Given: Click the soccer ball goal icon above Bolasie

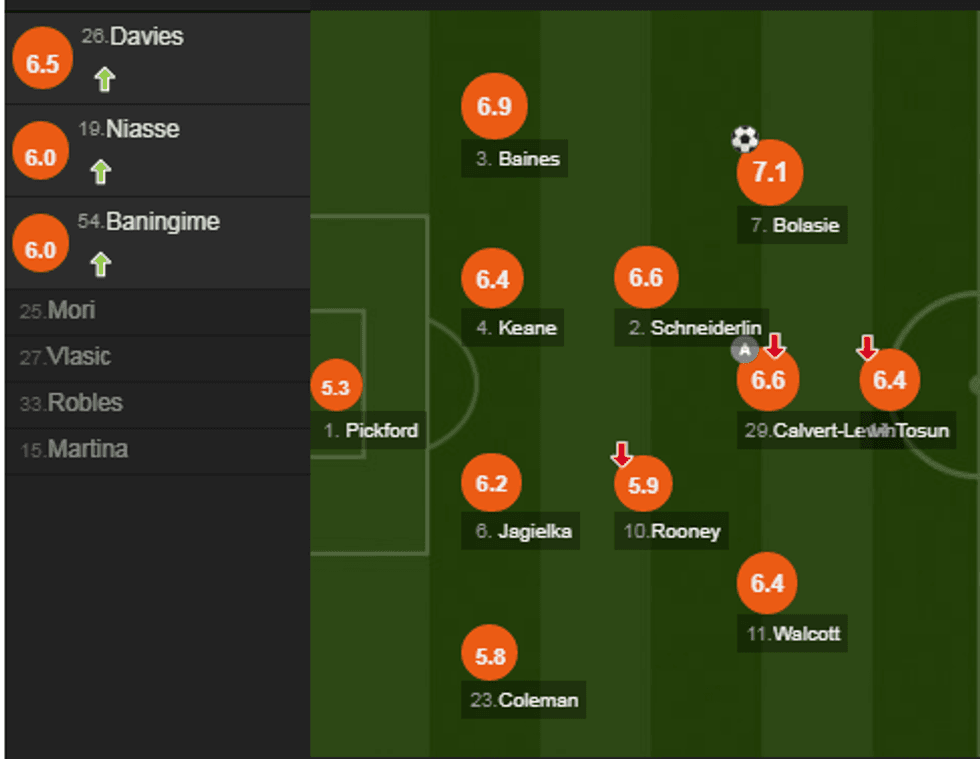Looking at the screenshot, I should [x=744, y=138].
